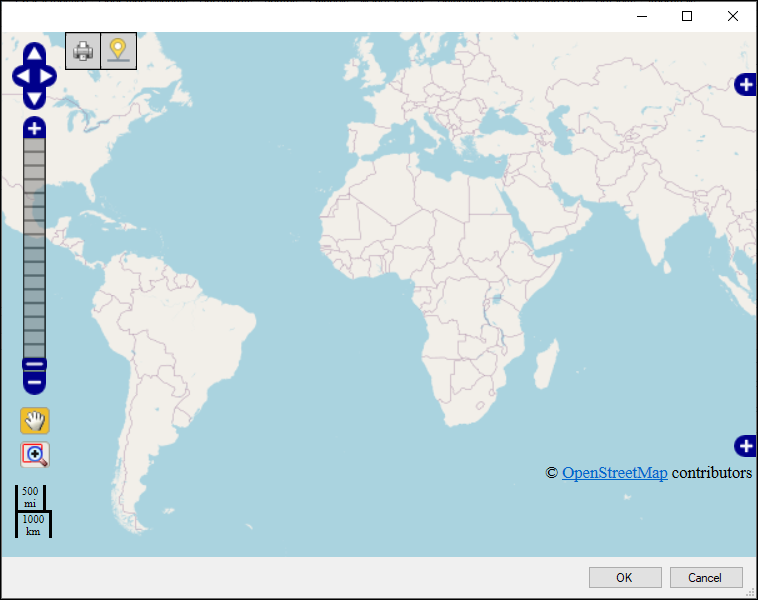Screen dimensions: 758x600
Task: Click the Cancel button
Action: tap(706, 577)
